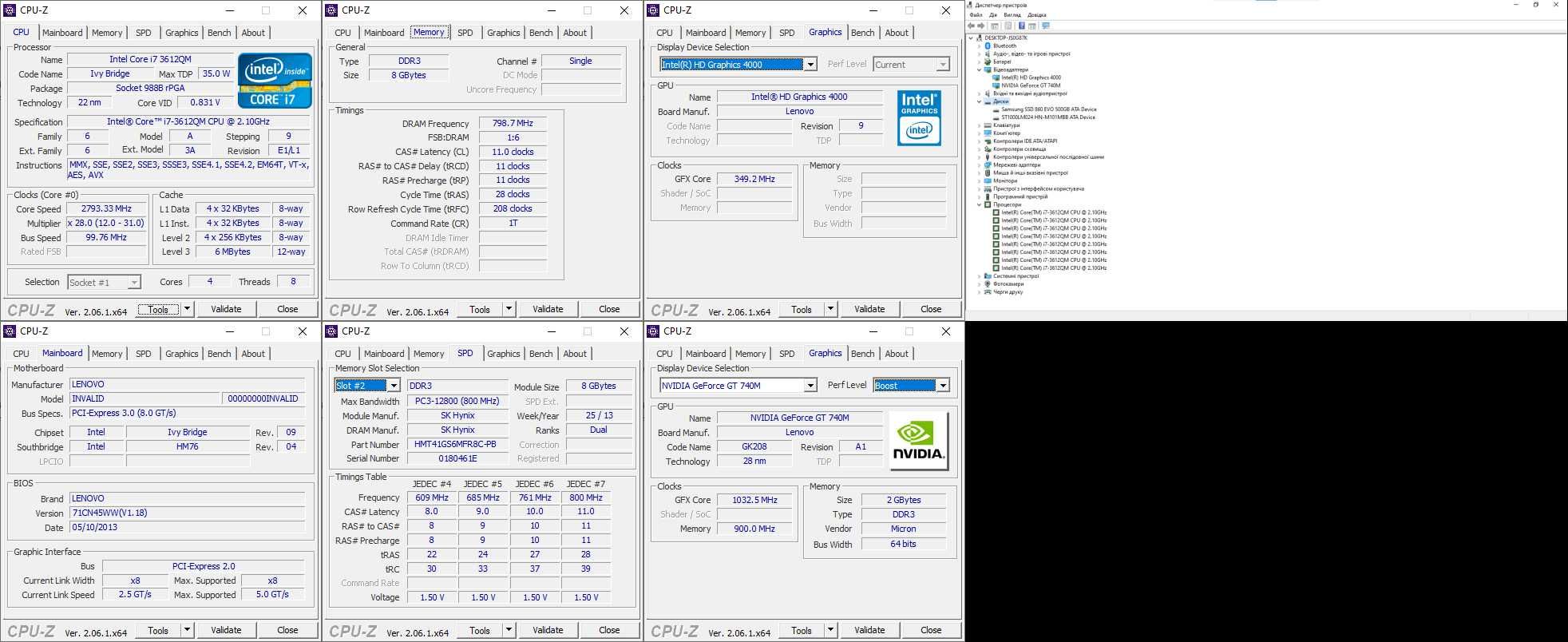The width and height of the screenshot is (1568, 642).
Task: Select Intel(R) HD Graphics 4000 in device tree
Action: (1031, 77)
